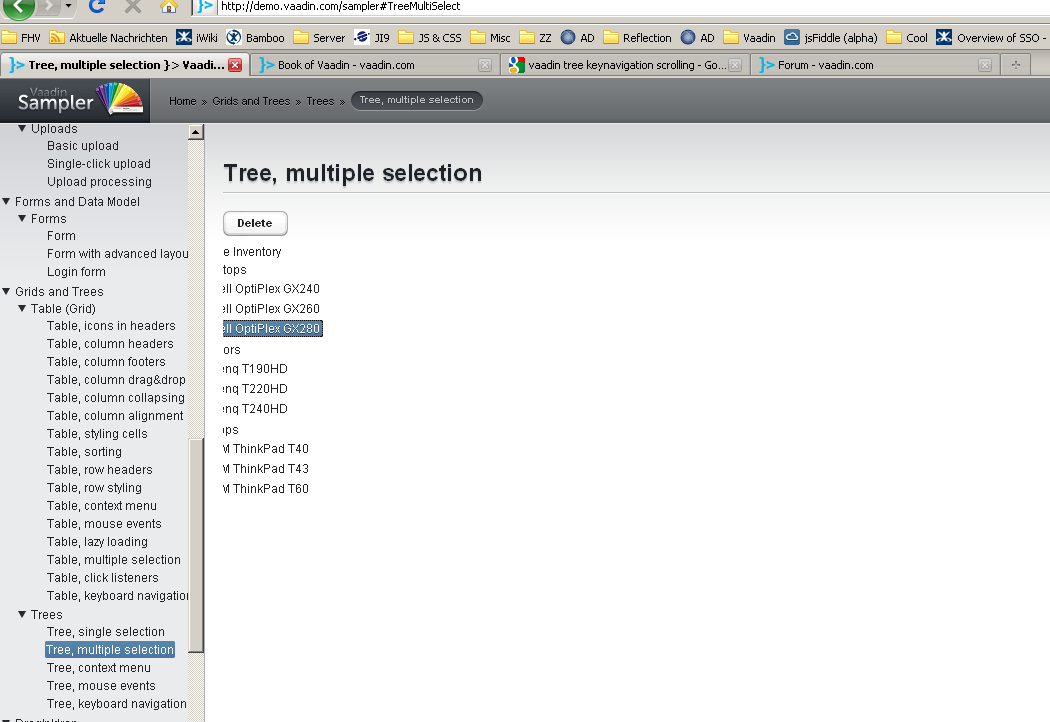Click the Home breadcrumb link
Image resolution: width=1050 pixels, height=722 pixels.
point(182,101)
